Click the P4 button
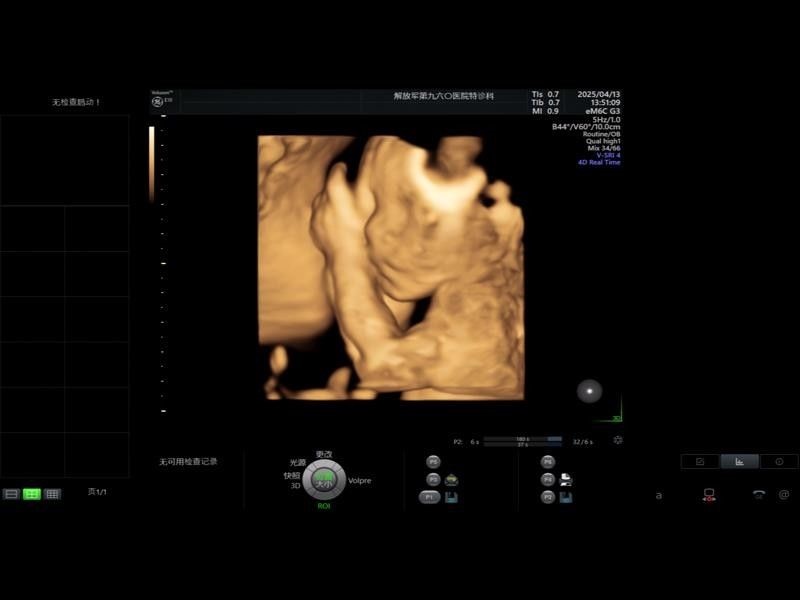Image resolution: width=800 pixels, height=600 pixels. [x=547, y=480]
